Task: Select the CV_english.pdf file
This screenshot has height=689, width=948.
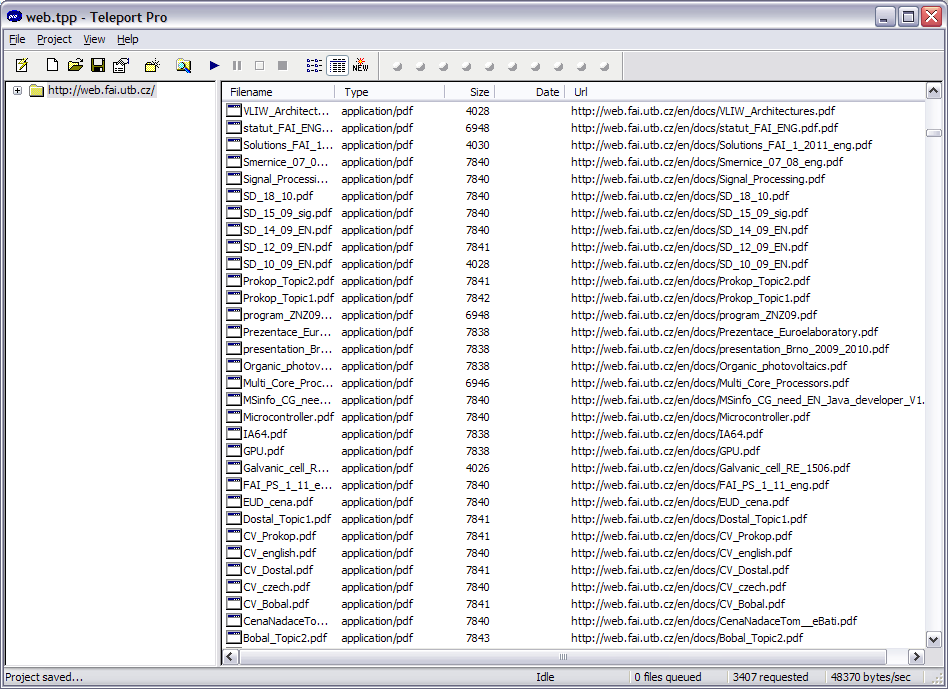Action: point(279,552)
